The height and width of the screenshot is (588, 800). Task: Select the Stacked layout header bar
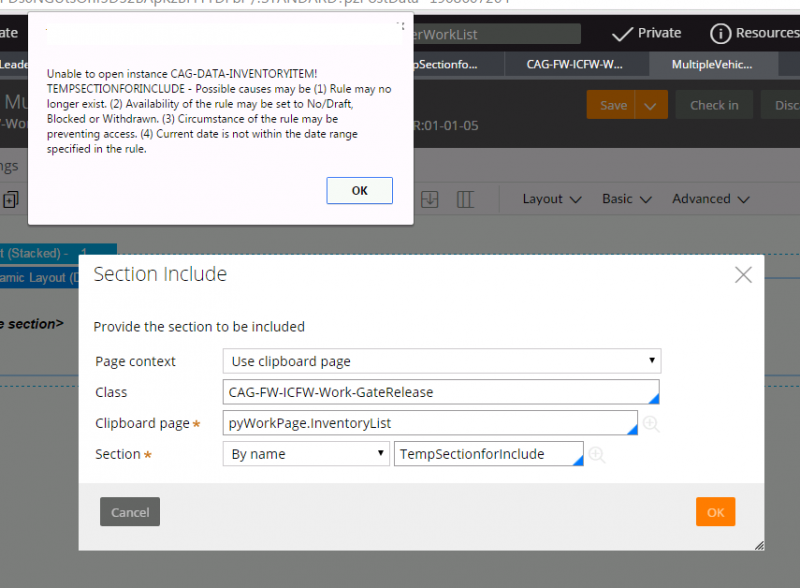59,253
